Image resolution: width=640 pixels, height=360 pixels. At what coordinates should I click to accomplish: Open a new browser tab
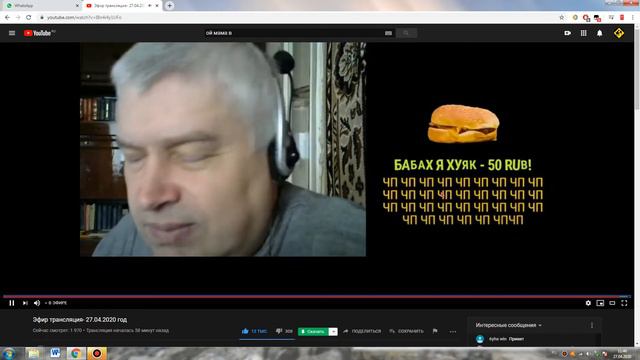pos(169,6)
